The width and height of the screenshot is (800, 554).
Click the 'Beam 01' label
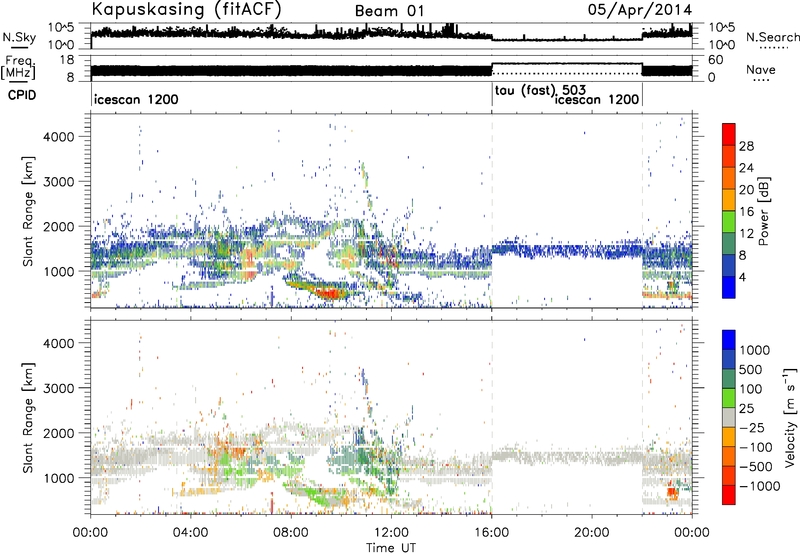click(x=389, y=11)
